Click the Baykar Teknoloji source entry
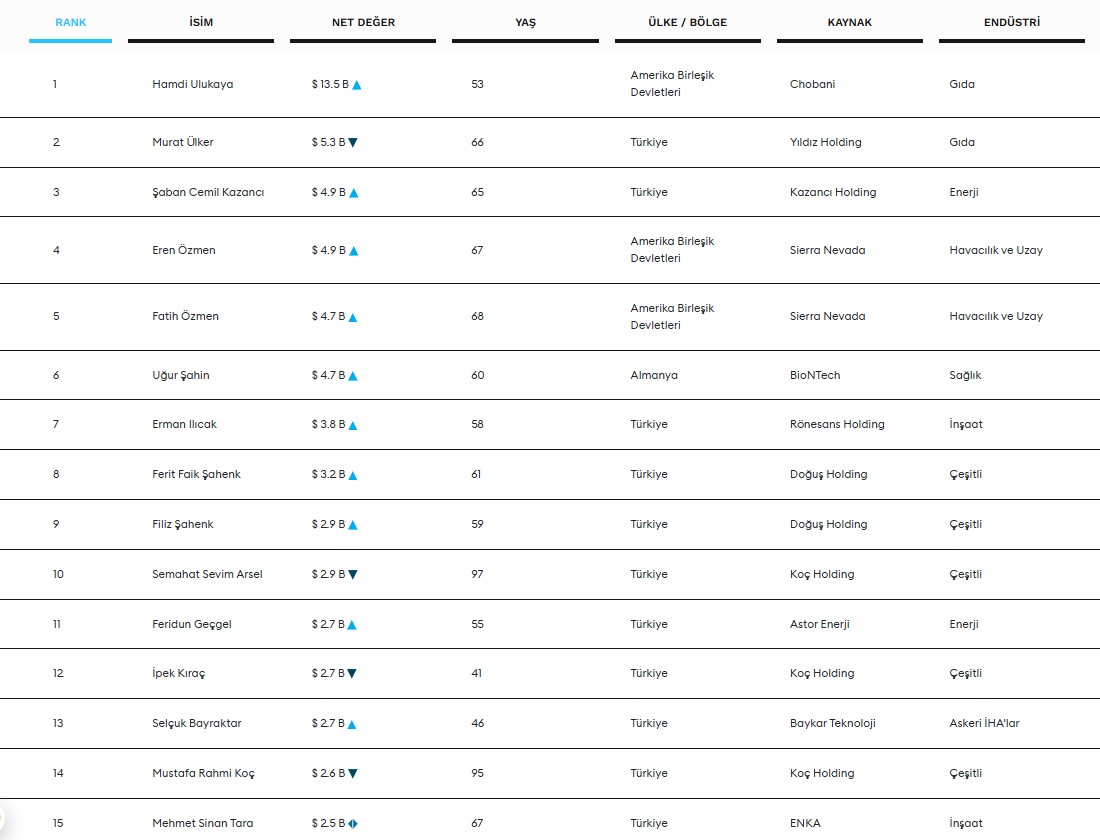The height and width of the screenshot is (840, 1100). pos(832,723)
